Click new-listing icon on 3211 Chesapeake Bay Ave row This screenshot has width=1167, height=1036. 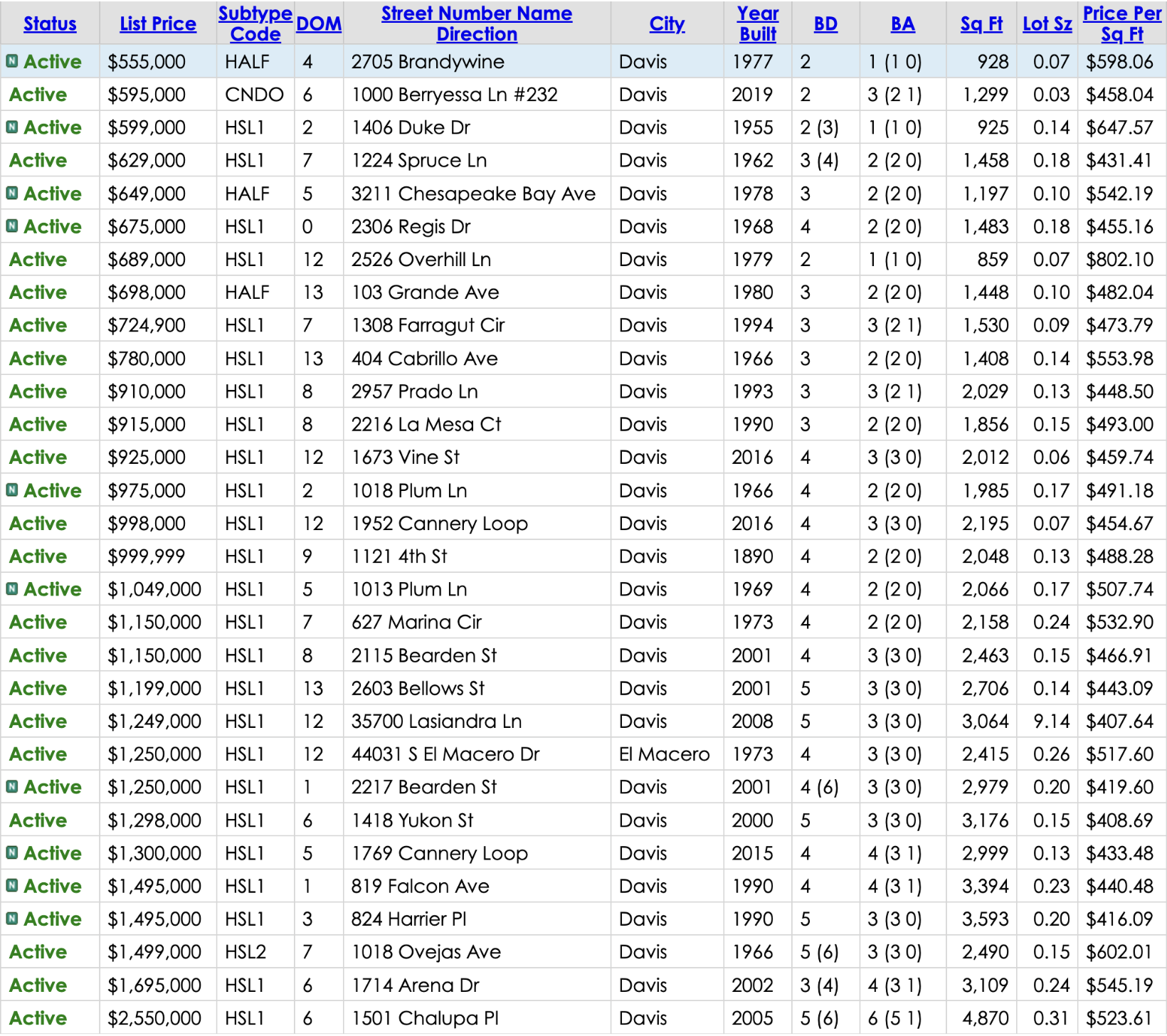pos(12,193)
